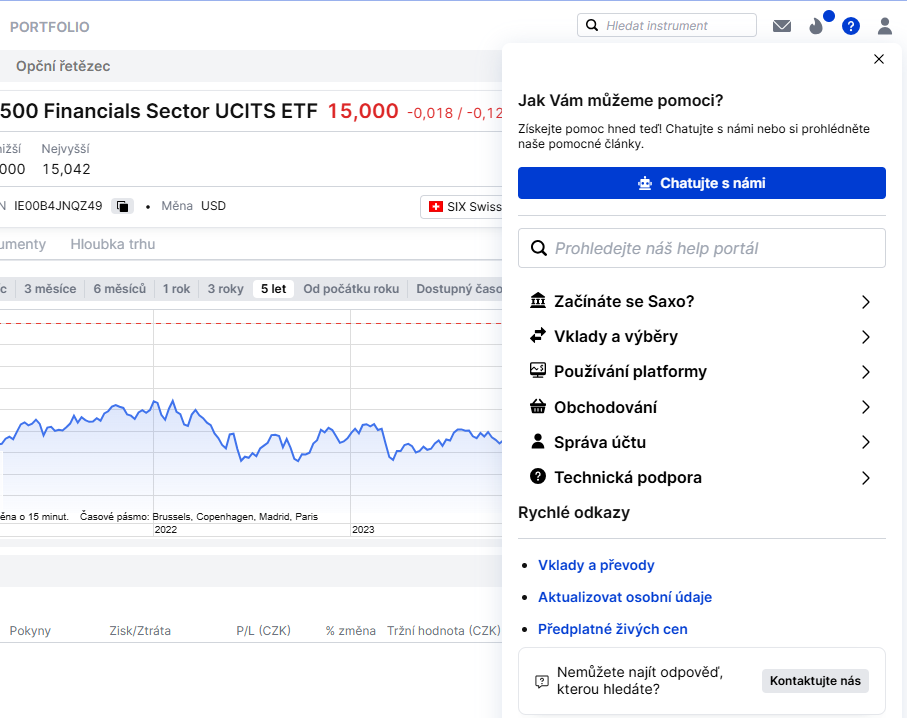Image resolution: width=907 pixels, height=718 pixels.
Task: Click the bank icon beside Začínáte se Saxo
Action: coord(538,301)
